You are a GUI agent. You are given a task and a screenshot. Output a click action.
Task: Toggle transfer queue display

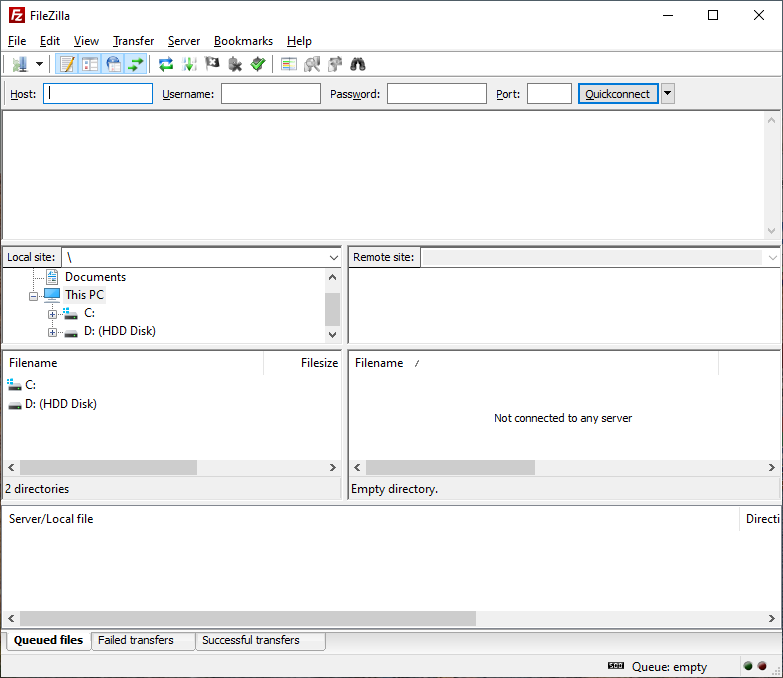pos(136,64)
